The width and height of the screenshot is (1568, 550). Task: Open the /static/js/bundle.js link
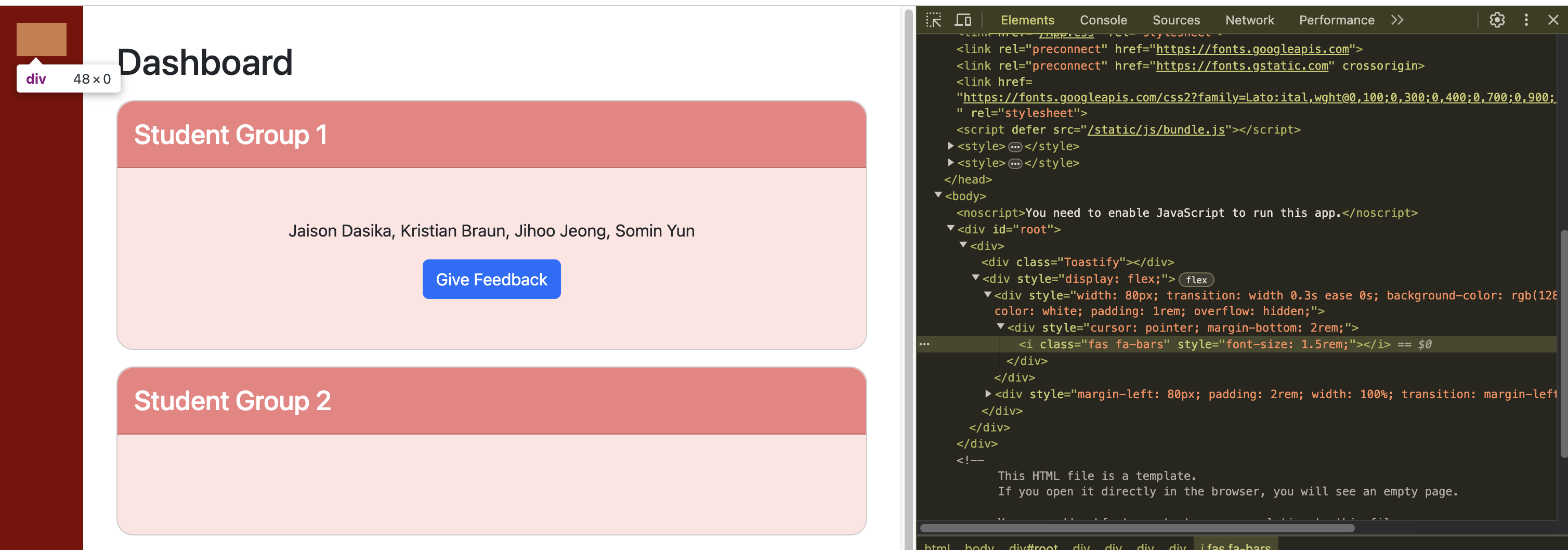(1156, 129)
